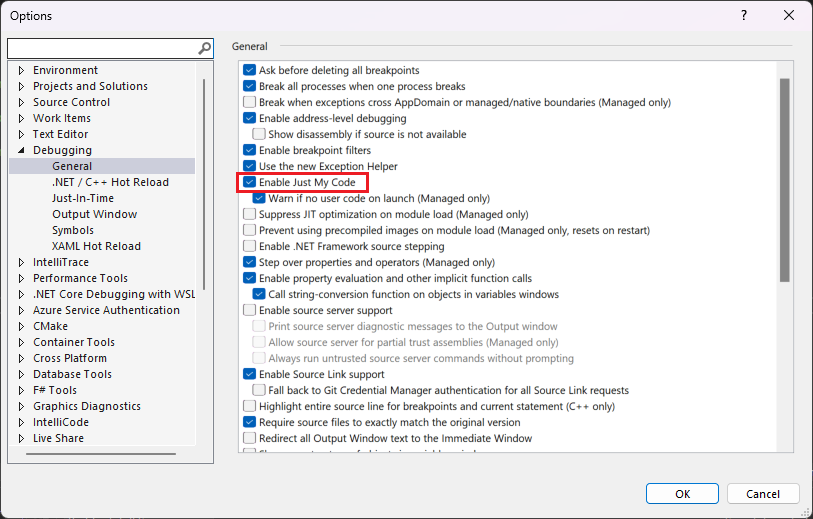The image size is (813, 519).
Task: Click the Cancel button
Action: 762,493
